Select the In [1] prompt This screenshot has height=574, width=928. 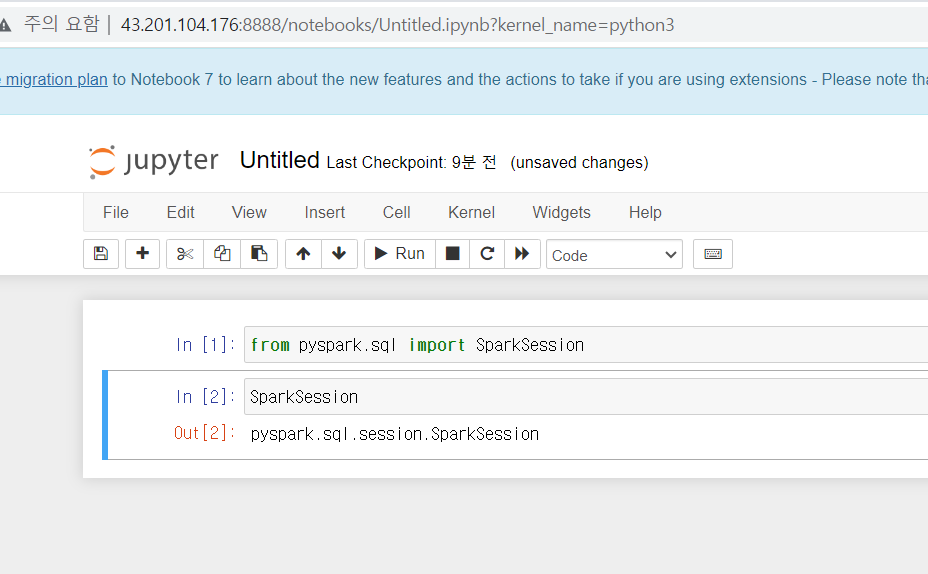[x=205, y=344]
